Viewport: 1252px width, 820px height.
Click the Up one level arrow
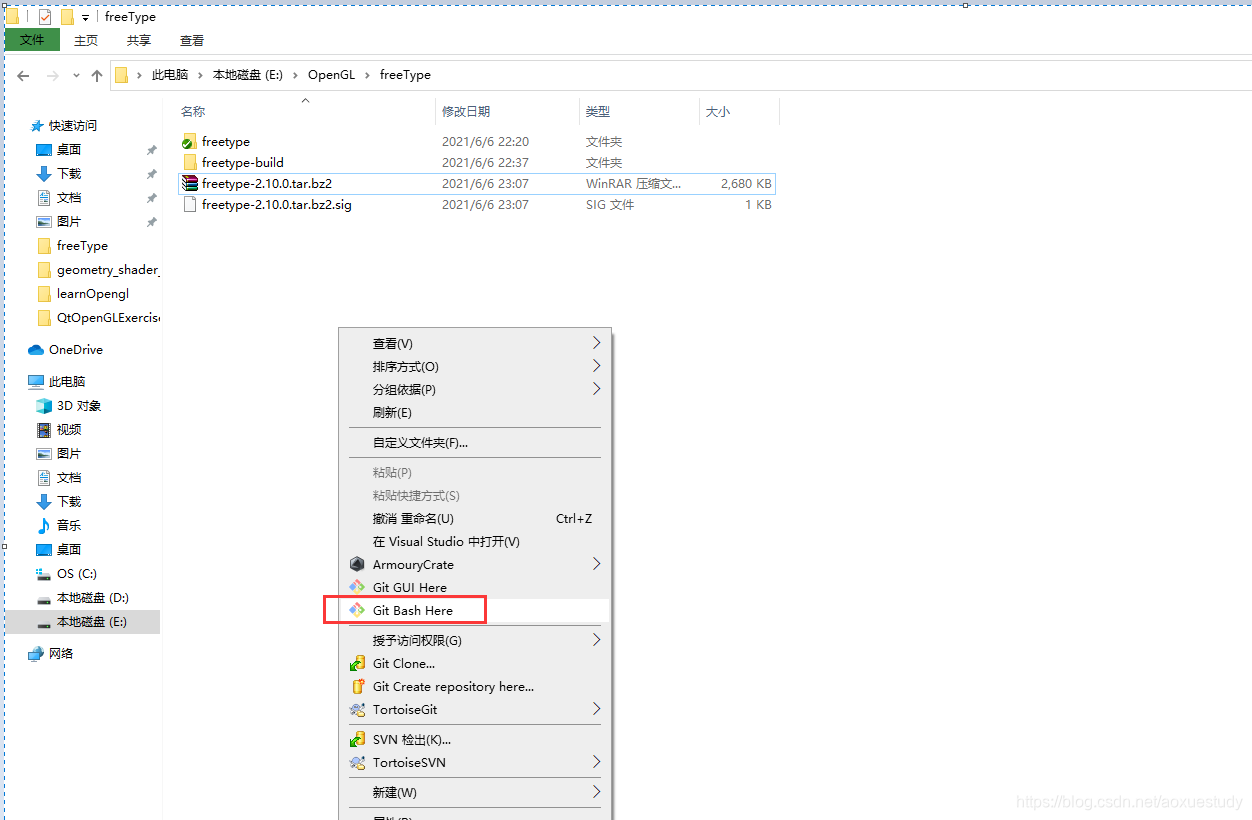pos(97,75)
